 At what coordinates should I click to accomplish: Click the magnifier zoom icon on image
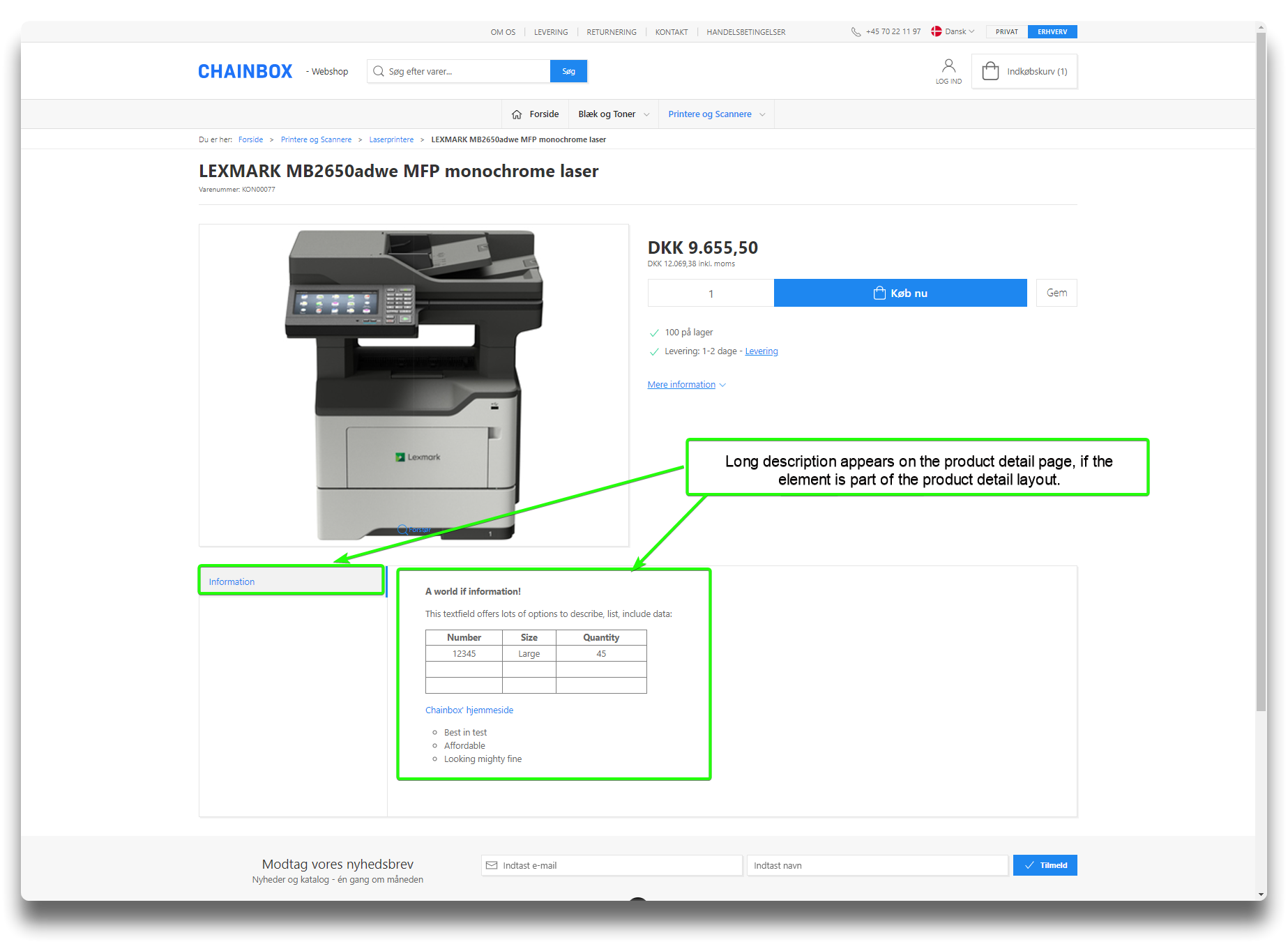click(402, 530)
